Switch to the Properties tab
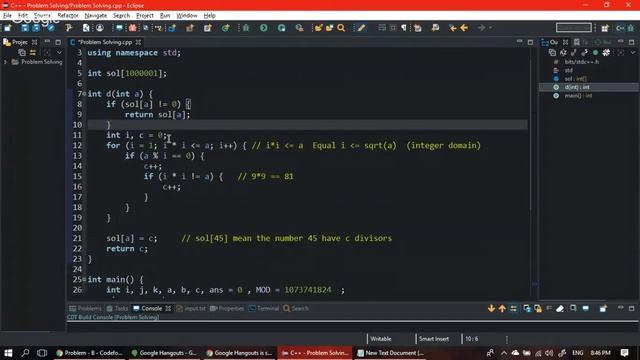Screen dimensions: 640x360 pyautogui.click(x=227, y=309)
